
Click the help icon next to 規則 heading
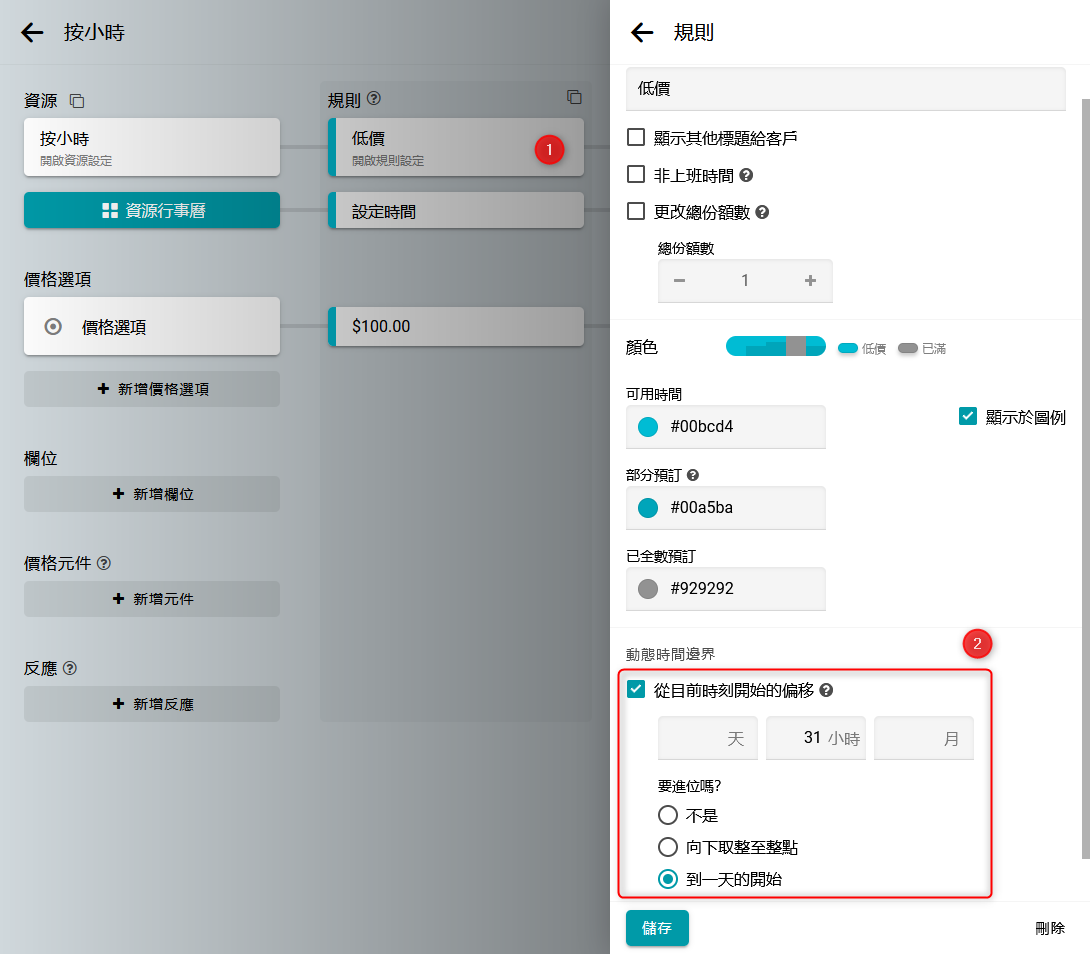coord(375,99)
